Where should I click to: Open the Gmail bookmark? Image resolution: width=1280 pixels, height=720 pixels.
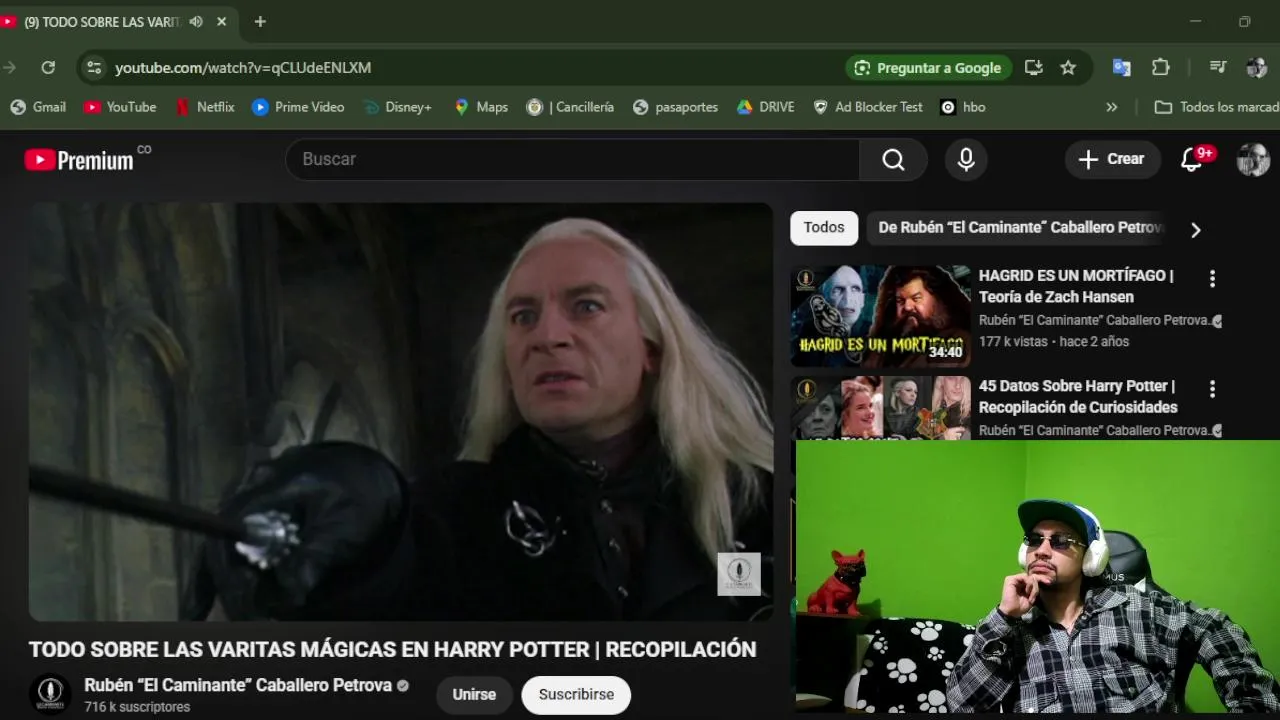pyautogui.click(x=38, y=107)
